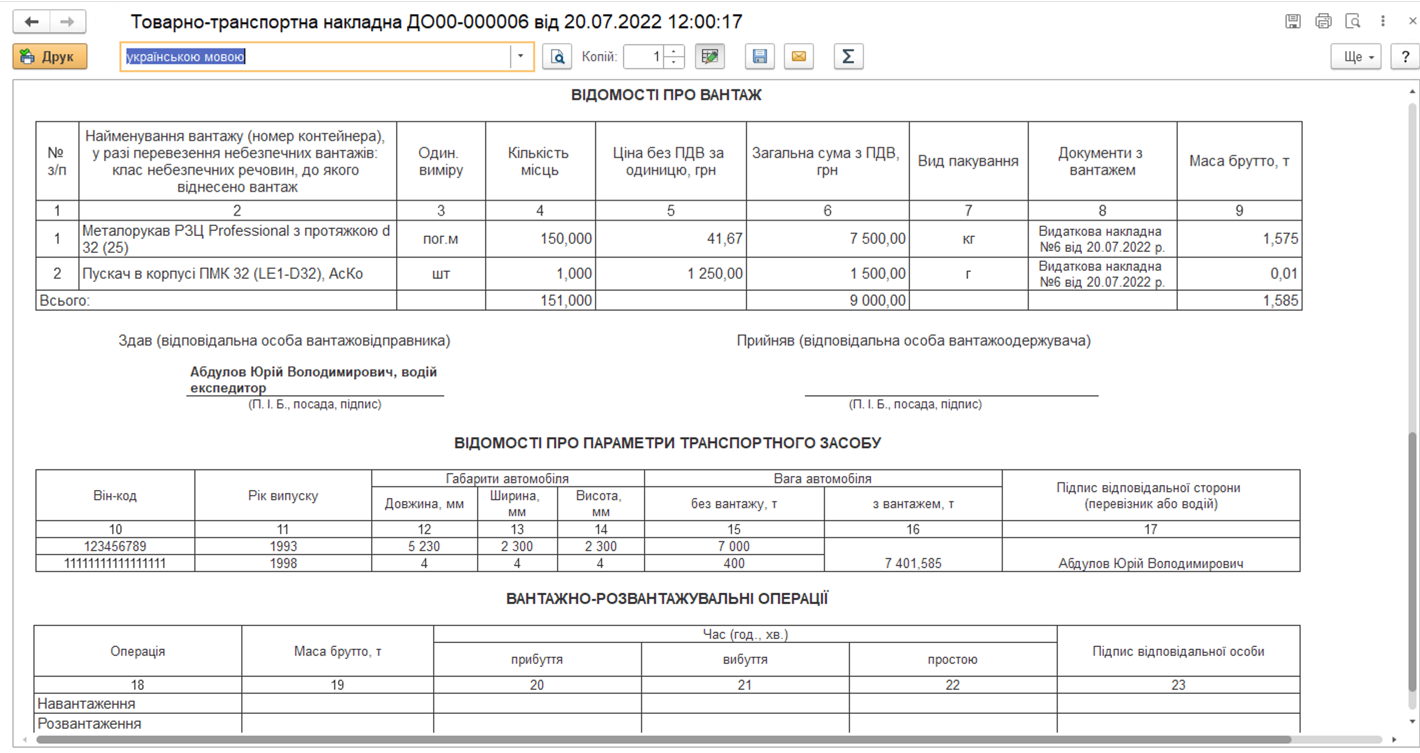Go forward with the right arrow
The width and height of the screenshot is (1420, 753).
pos(67,21)
